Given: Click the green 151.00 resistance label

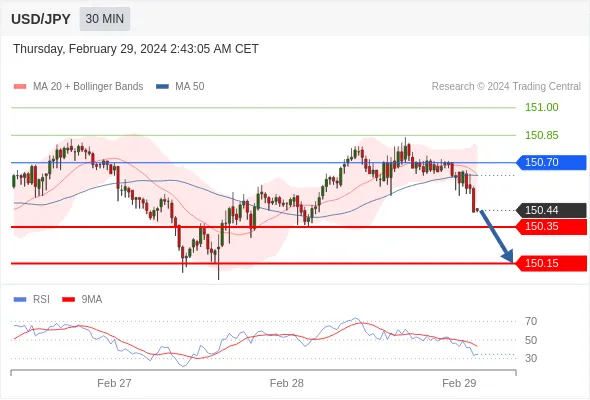Looking at the screenshot, I should coord(541,108).
